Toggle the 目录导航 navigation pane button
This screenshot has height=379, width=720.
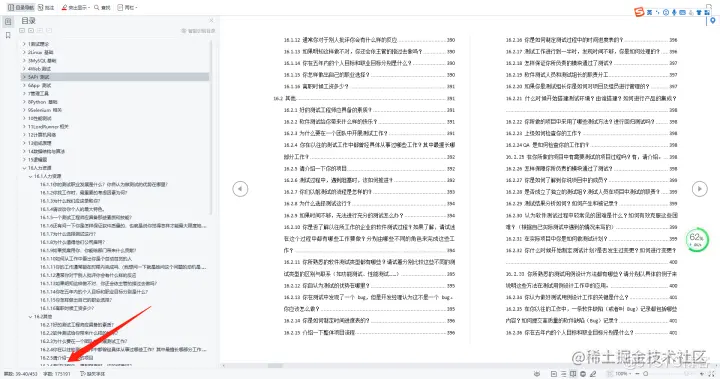pyautogui.click(x=21, y=7)
